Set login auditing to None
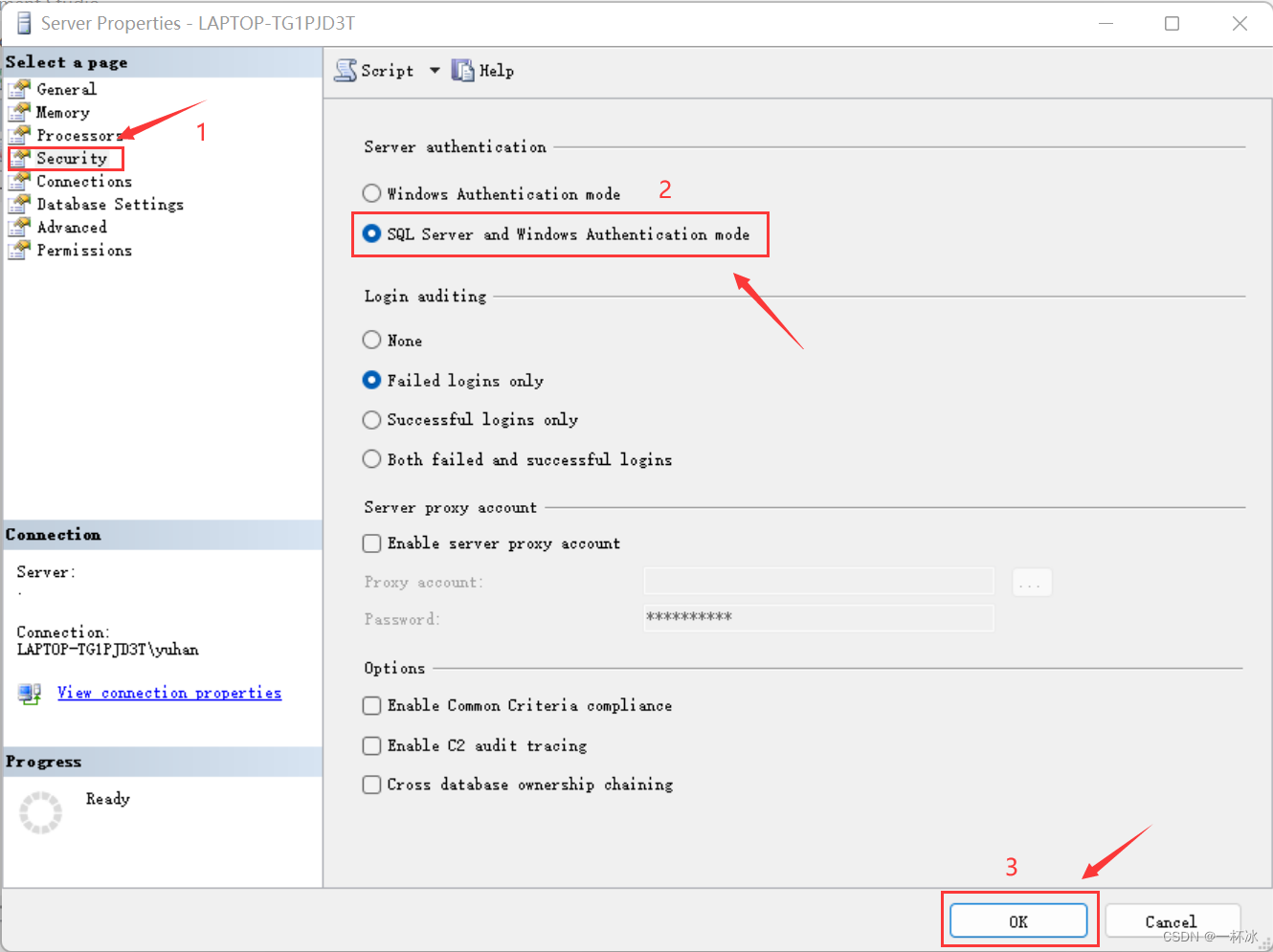 click(x=371, y=340)
